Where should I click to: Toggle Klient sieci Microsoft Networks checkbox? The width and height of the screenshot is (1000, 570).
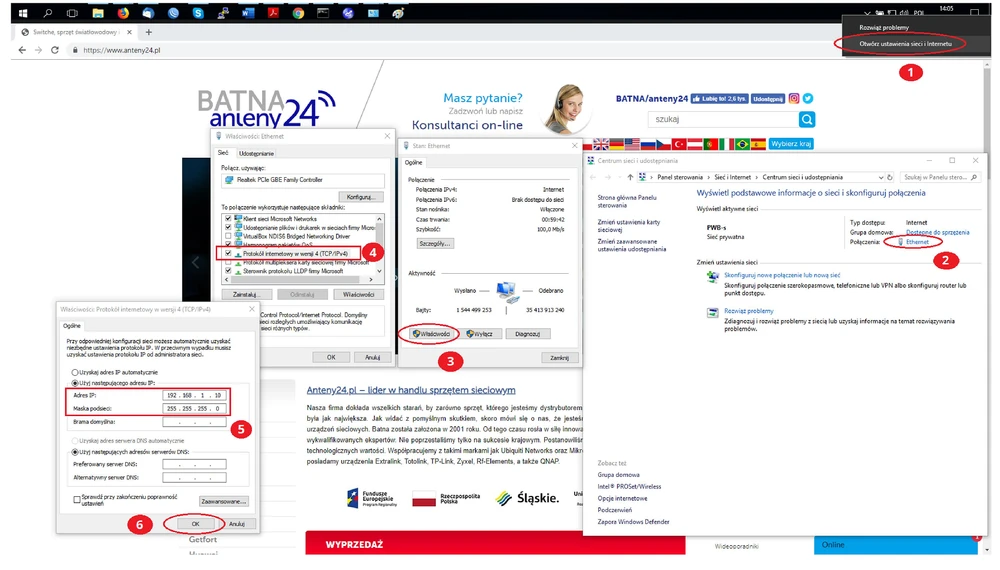[x=229, y=218]
